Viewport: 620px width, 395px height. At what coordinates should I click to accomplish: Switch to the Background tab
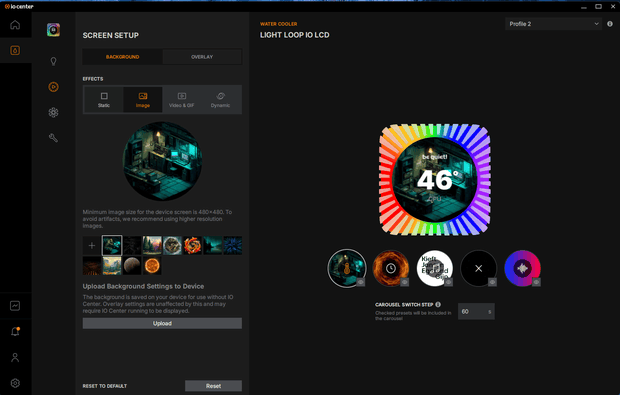[123, 57]
